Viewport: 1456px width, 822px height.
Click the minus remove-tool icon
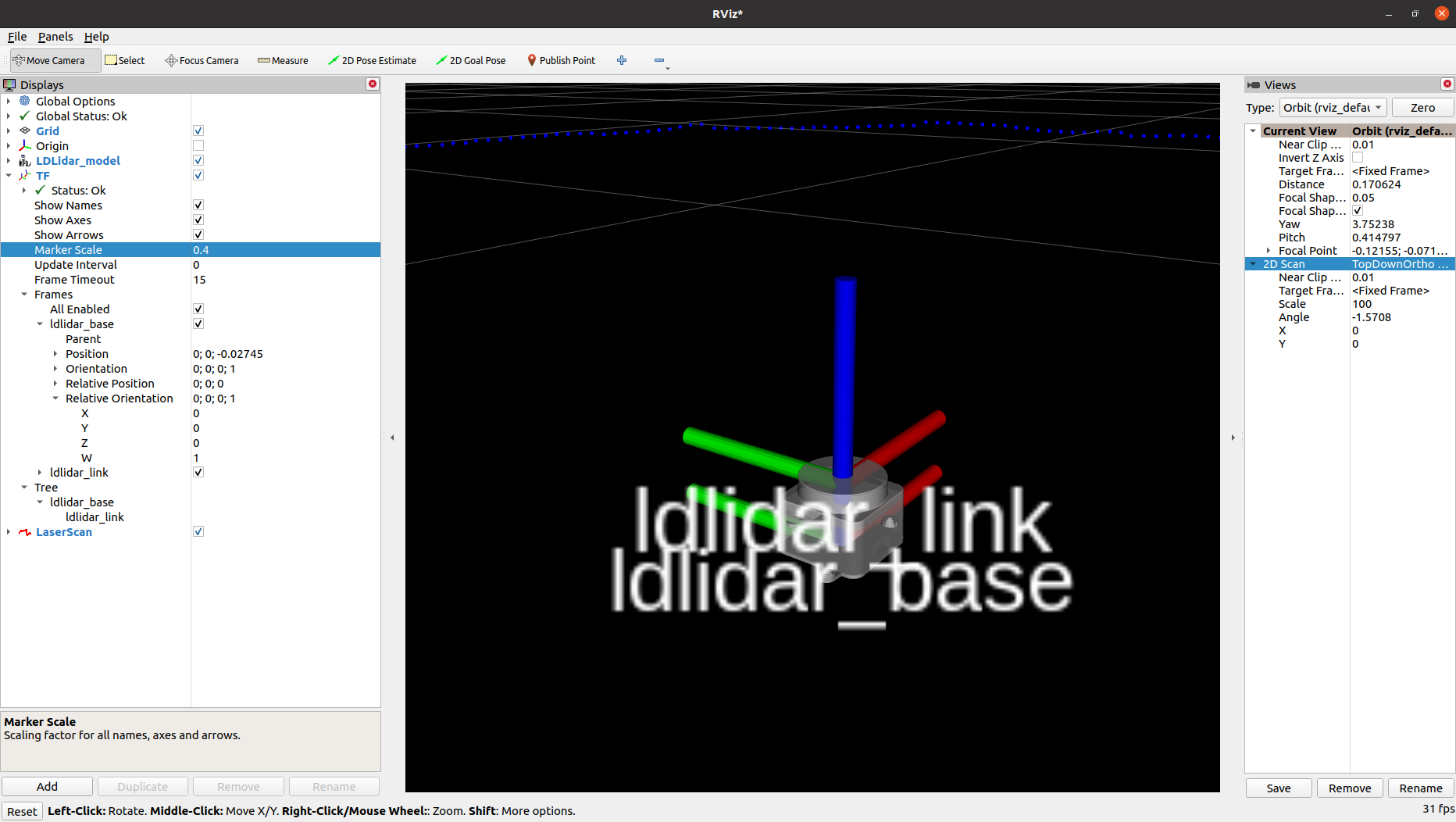click(659, 60)
